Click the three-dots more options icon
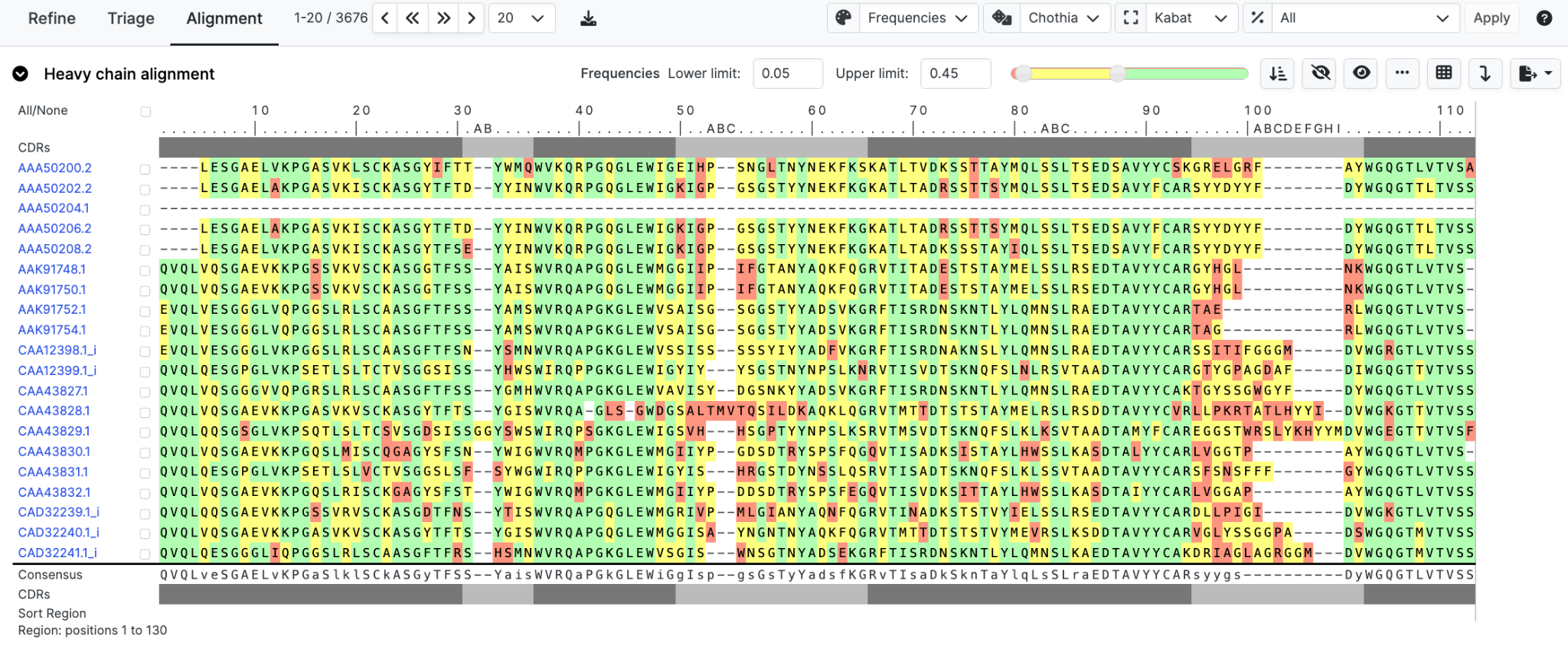The image size is (1568, 646). tap(1402, 73)
